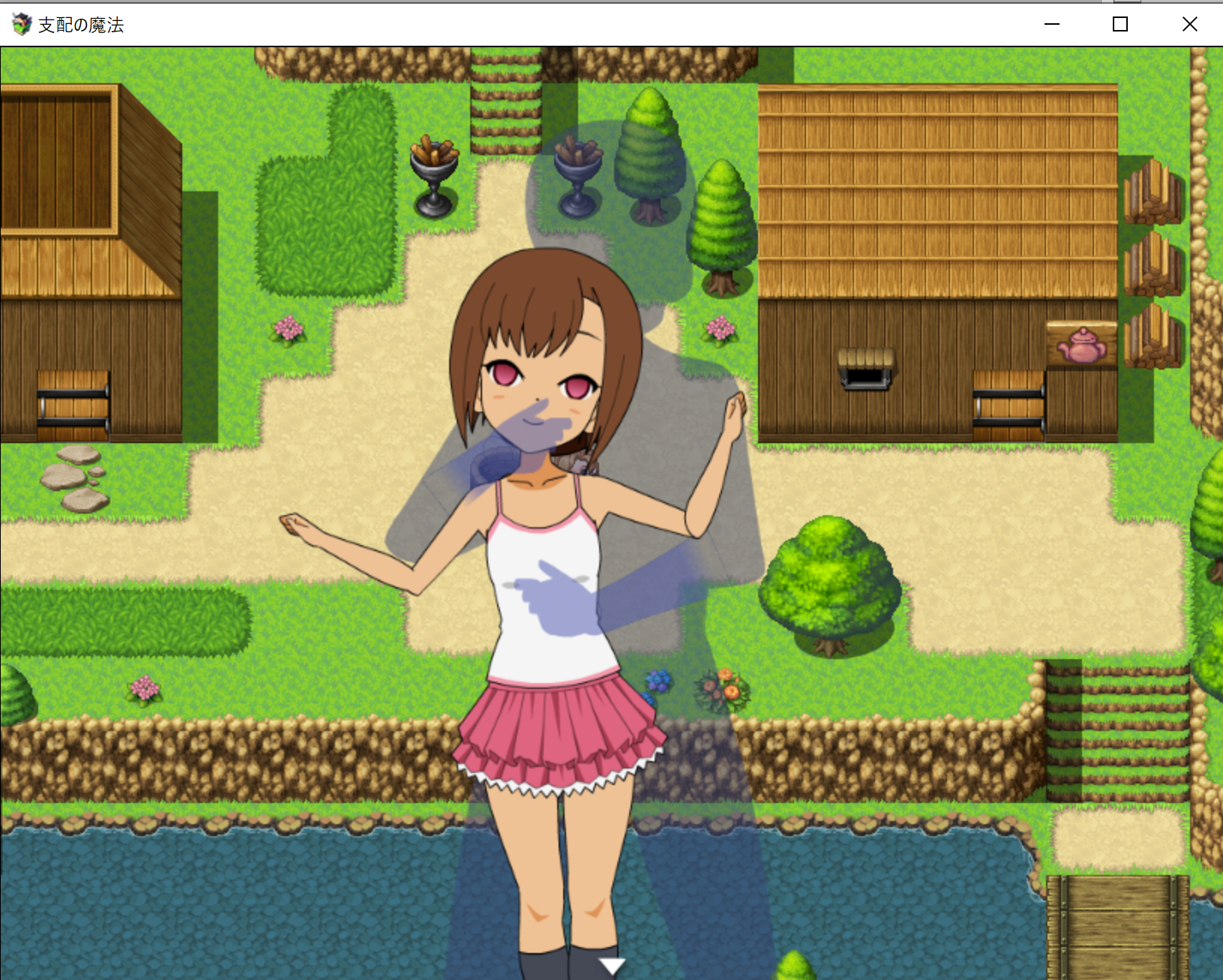
Task: Click the game icon in the title bar
Action: coord(22,25)
